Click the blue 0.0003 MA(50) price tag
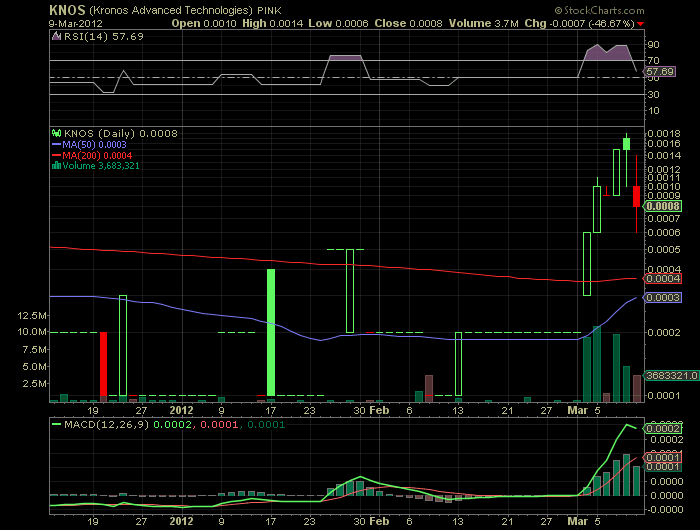Viewport: 700px width, 530px height. pos(662,297)
